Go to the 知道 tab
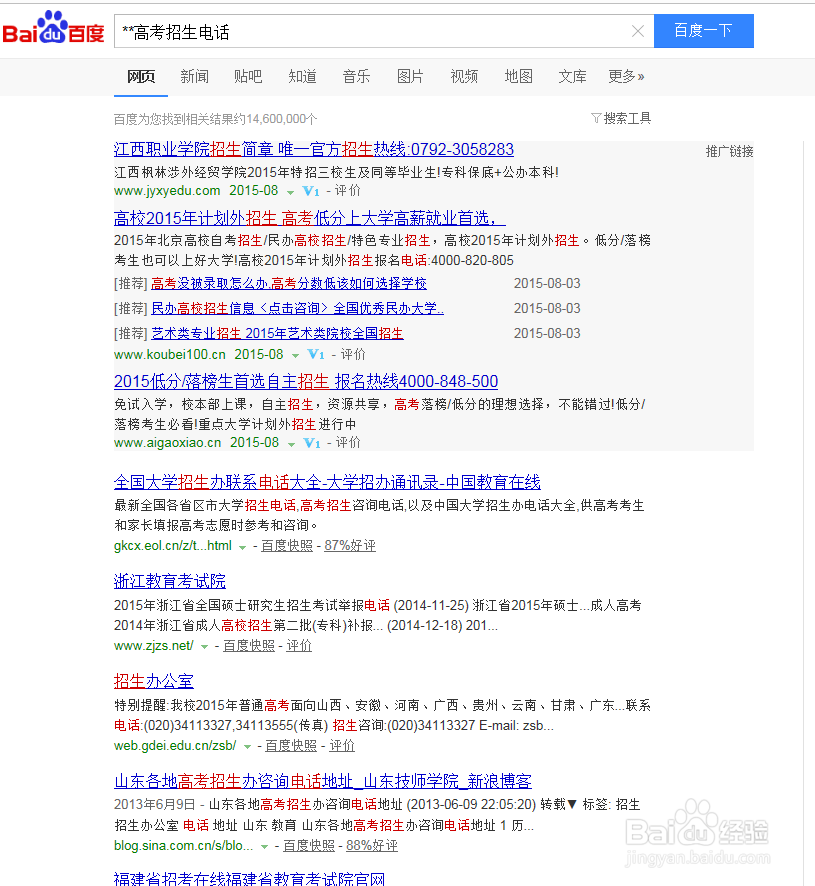Viewport: 815px width, 886px height. click(x=302, y=76)
